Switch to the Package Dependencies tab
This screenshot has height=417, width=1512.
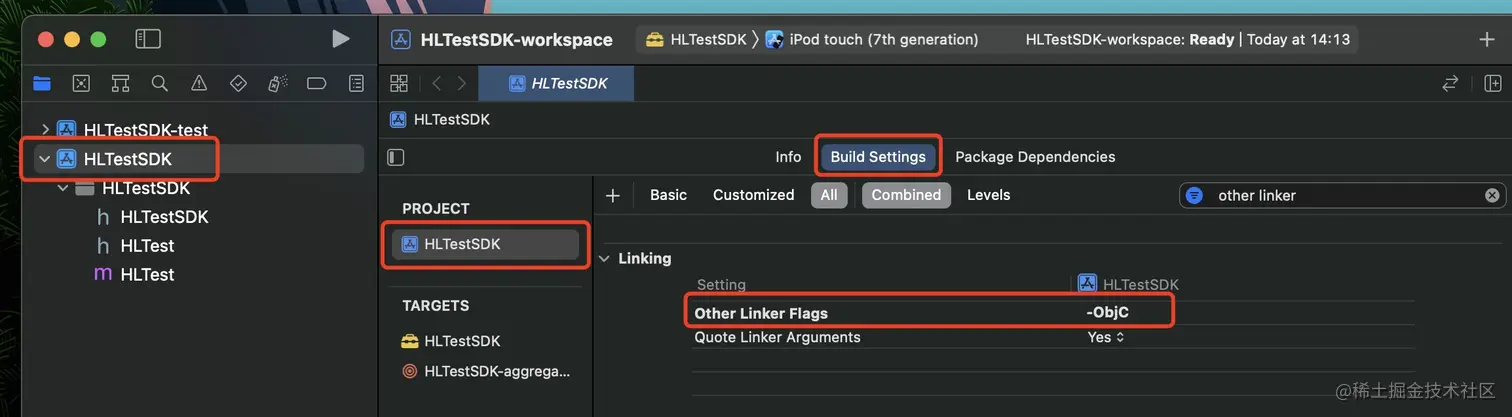point(1035,157)
